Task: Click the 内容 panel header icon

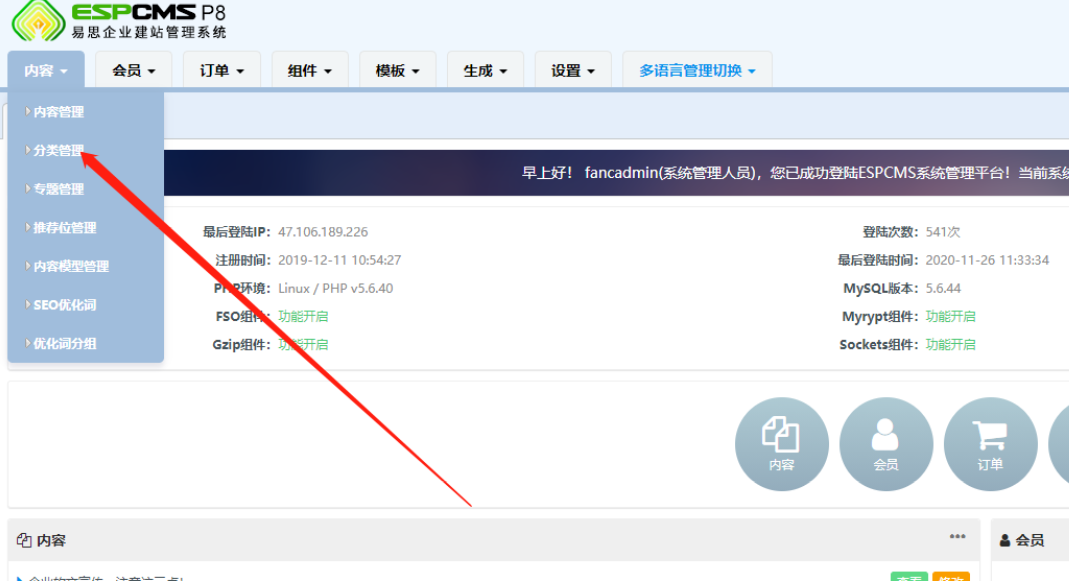Action: [x=25, y=540]
